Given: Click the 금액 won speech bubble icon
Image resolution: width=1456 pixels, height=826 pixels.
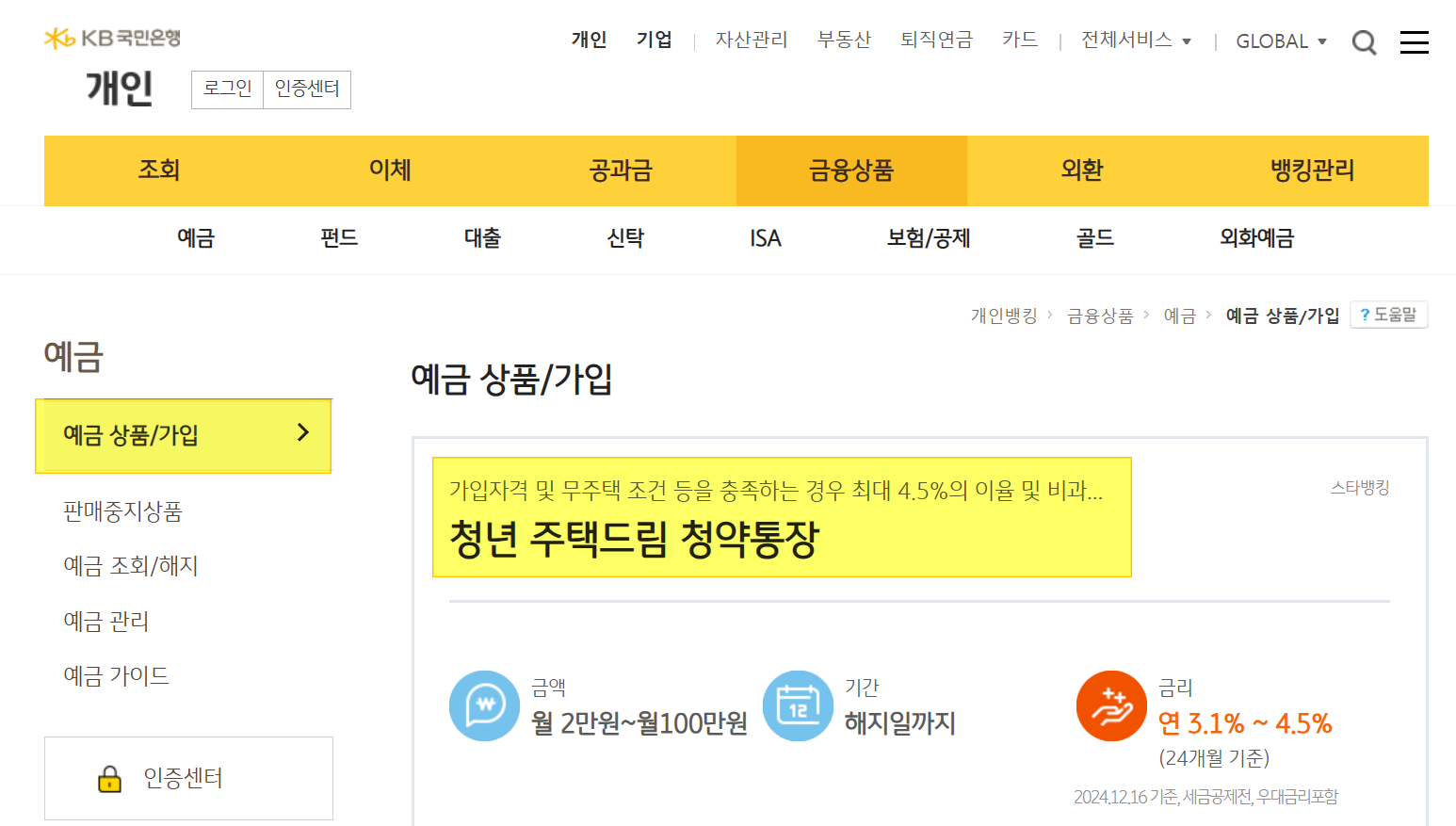Looking at the screenshot, I should tap(485, 705).
